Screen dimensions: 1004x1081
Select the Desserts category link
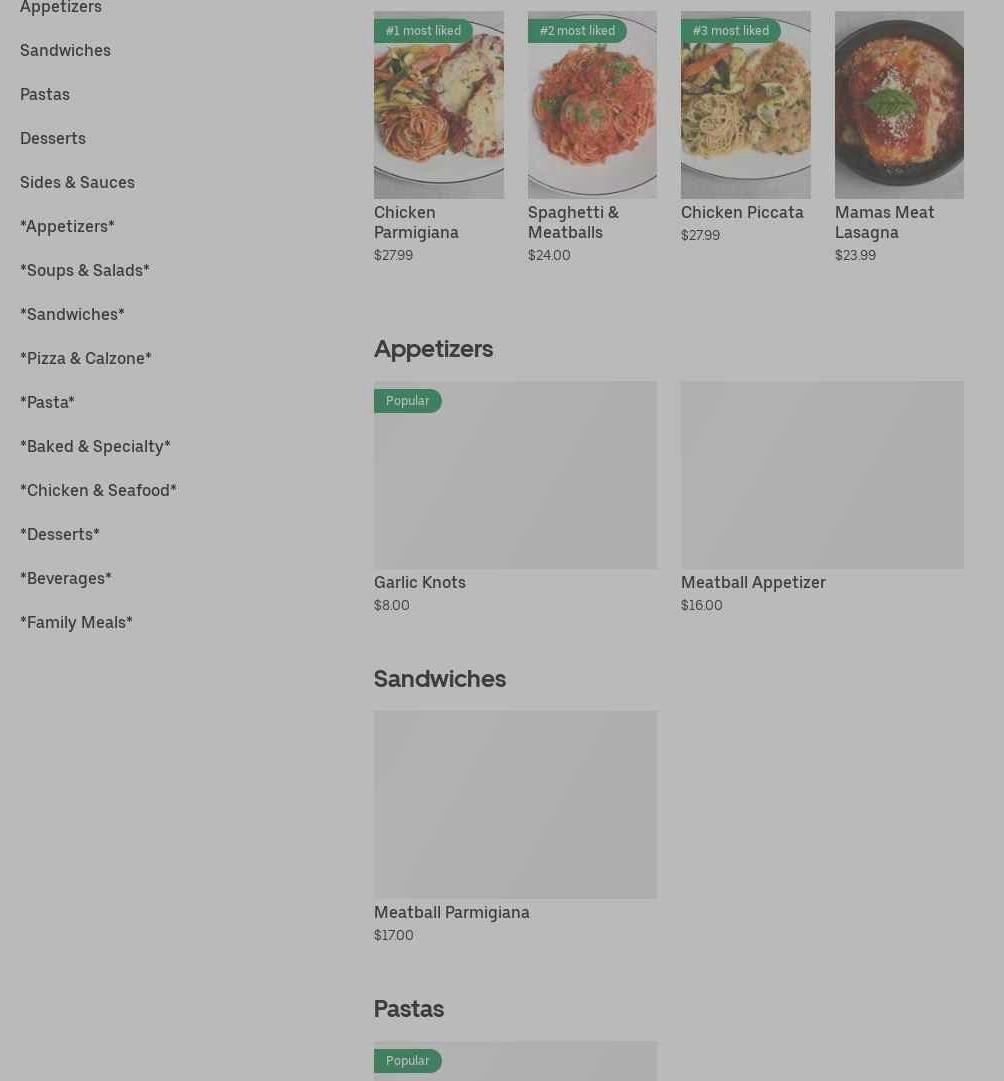53,139
